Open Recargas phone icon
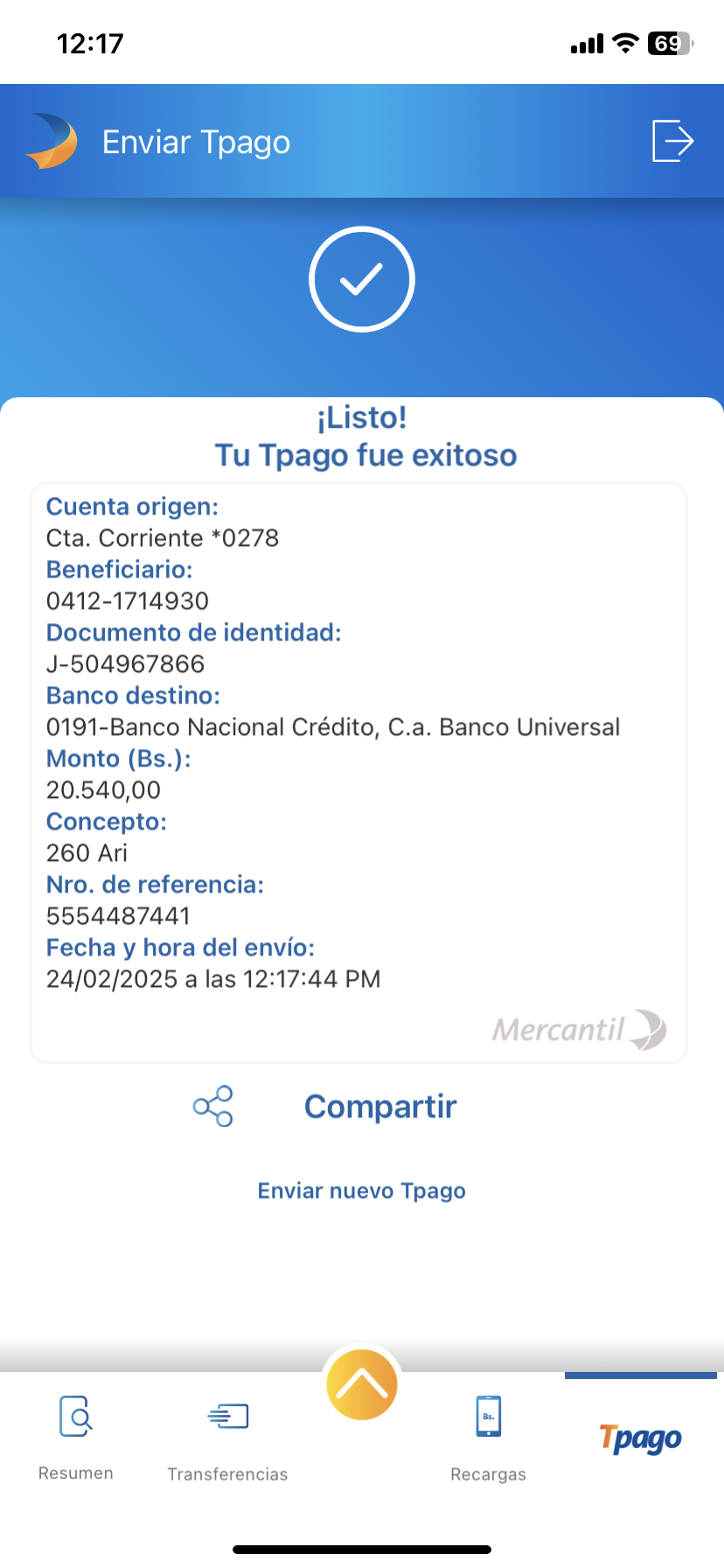 488,1416
